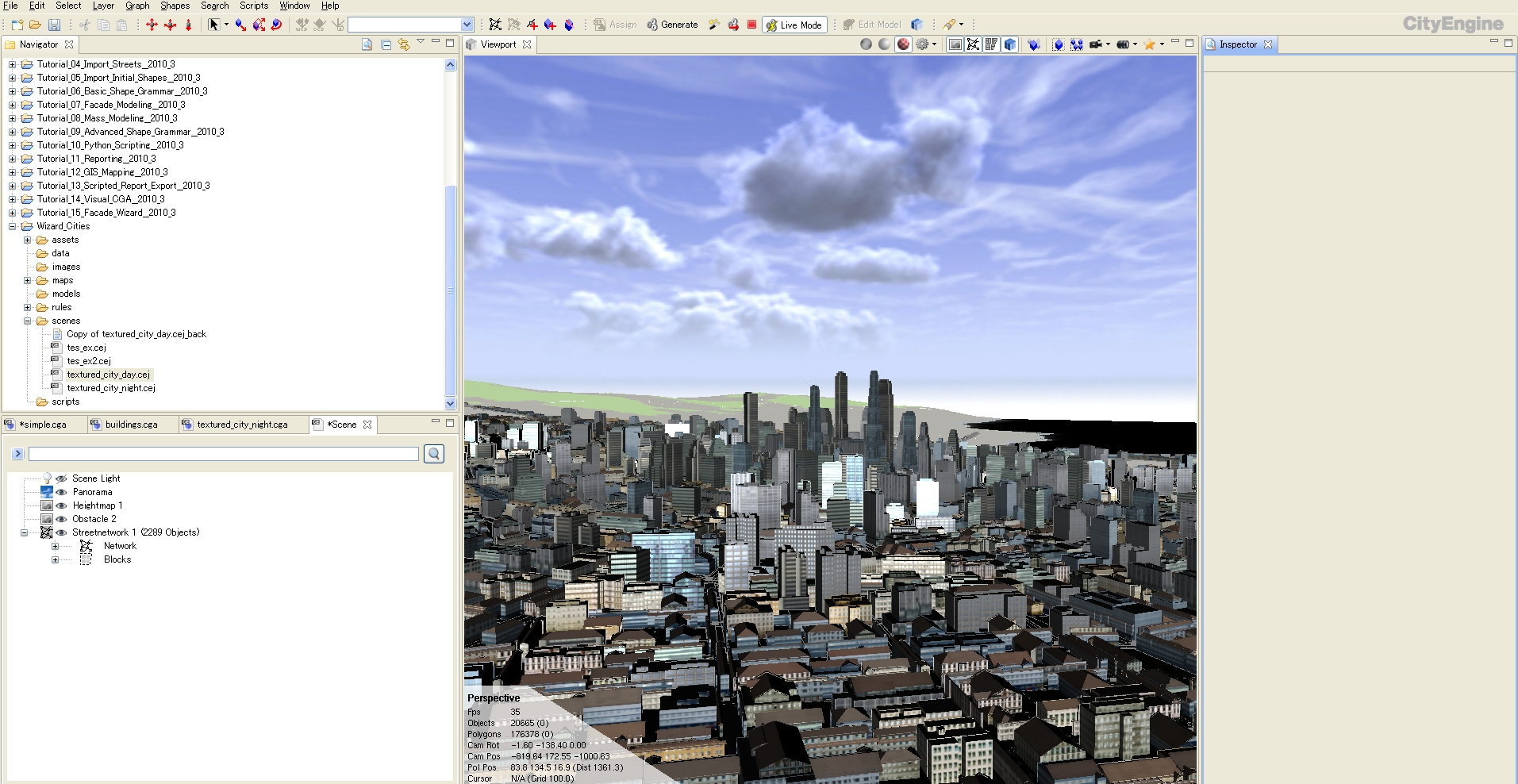Save the scene with the floppy icon

point(54,25)
